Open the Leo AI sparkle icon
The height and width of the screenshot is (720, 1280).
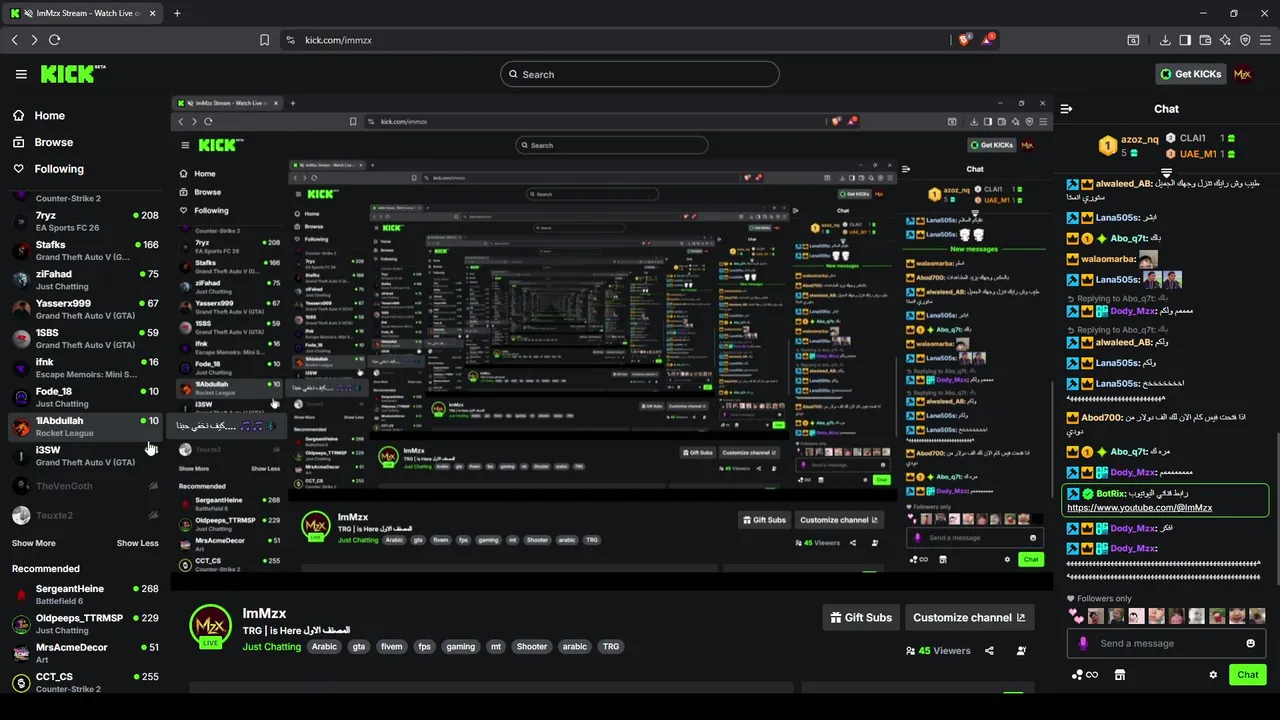pyautogui.click(x=1225, y=40)
